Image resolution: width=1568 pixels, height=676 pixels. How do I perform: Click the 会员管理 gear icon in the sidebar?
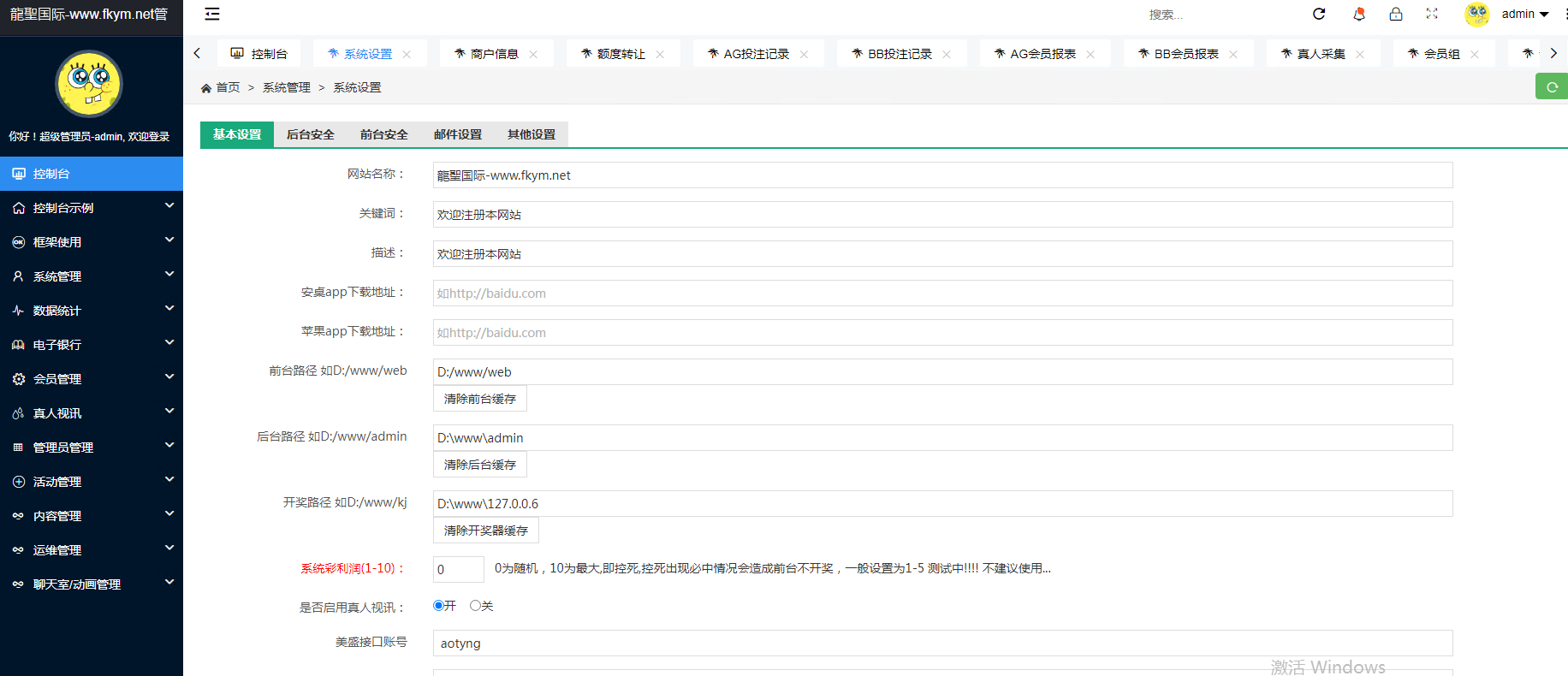pos(18,379)
